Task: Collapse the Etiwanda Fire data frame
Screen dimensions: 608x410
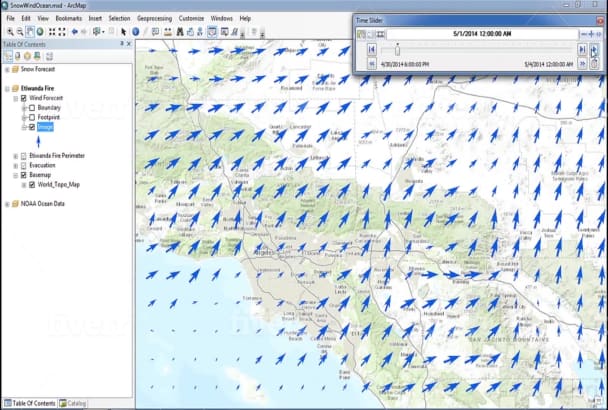Action: (7, 89)
